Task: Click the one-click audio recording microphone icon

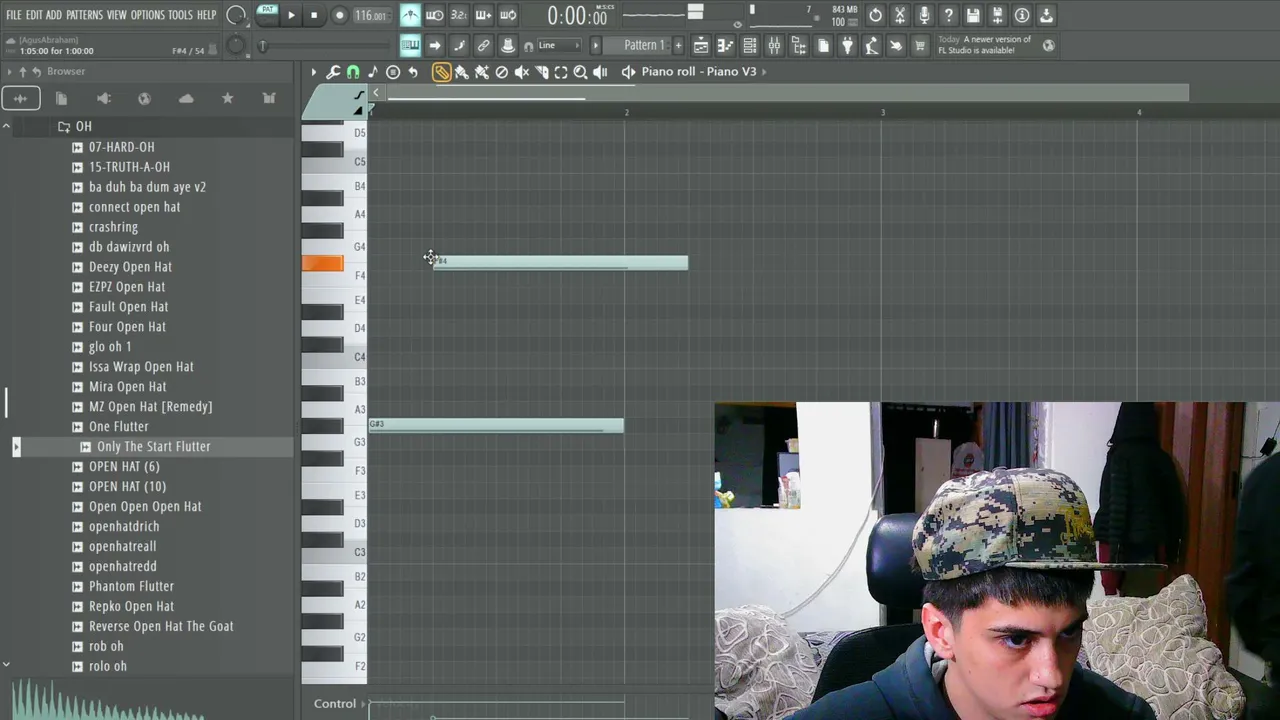Action: [x=924, y=15]
